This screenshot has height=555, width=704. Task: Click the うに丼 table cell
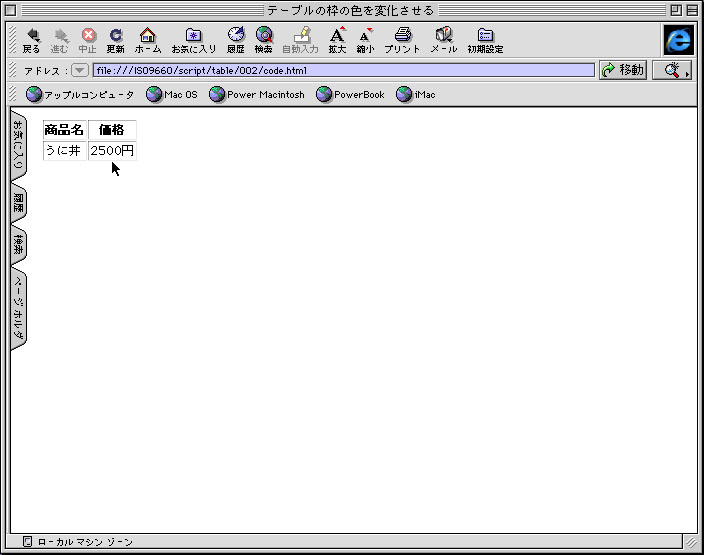pyautogui.click(x=65, y=150)
